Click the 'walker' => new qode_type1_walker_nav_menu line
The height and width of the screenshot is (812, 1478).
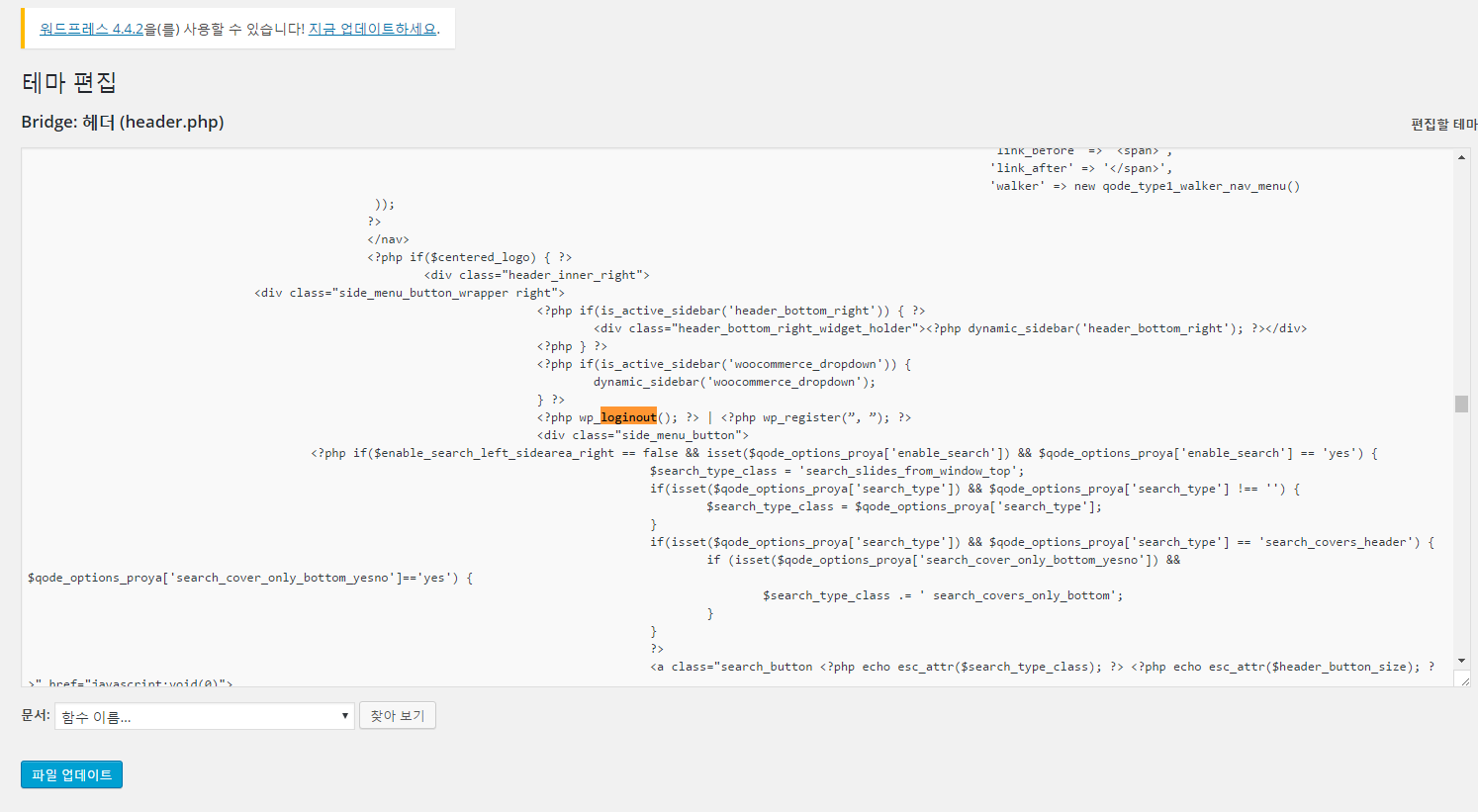pyautogui.click(x=1145, y=186)
